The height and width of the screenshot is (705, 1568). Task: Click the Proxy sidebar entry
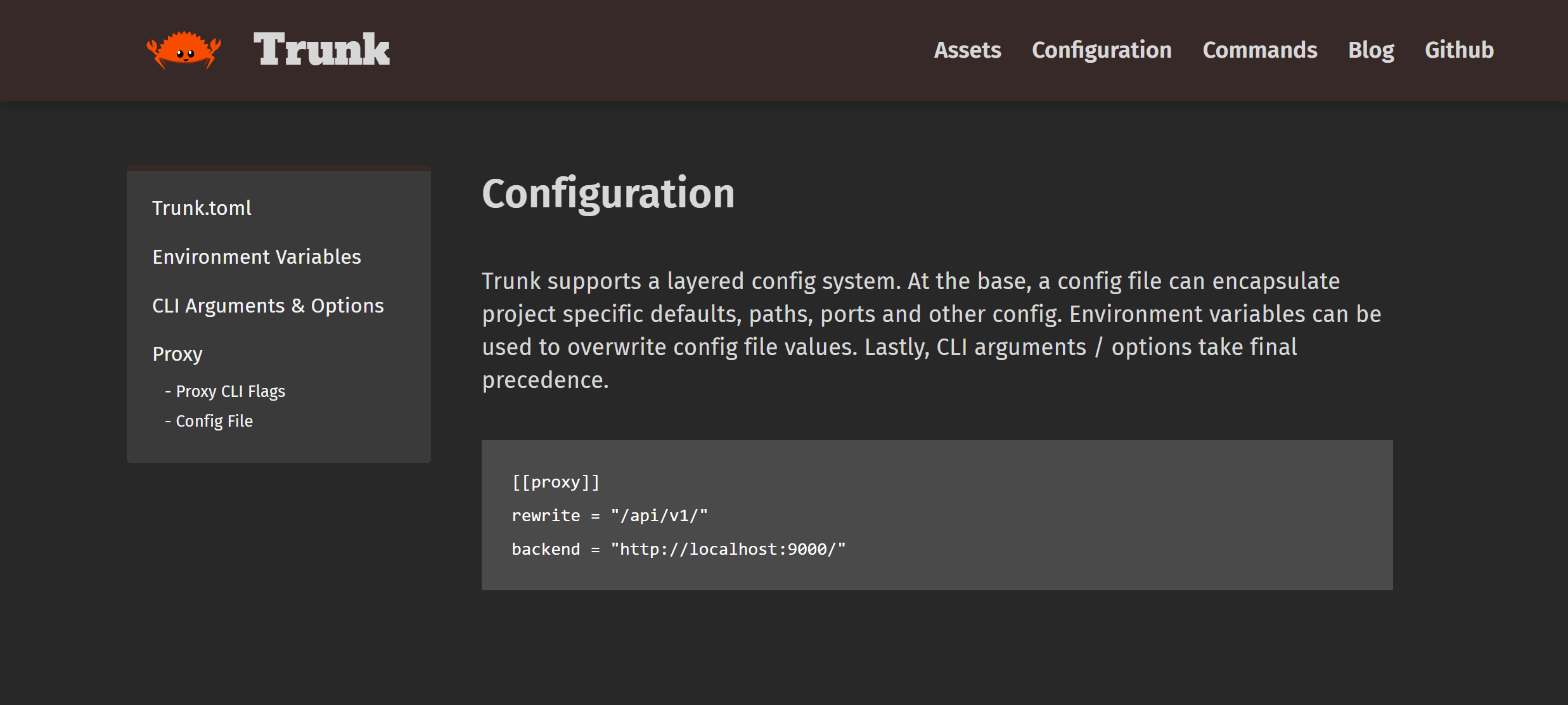177,354
